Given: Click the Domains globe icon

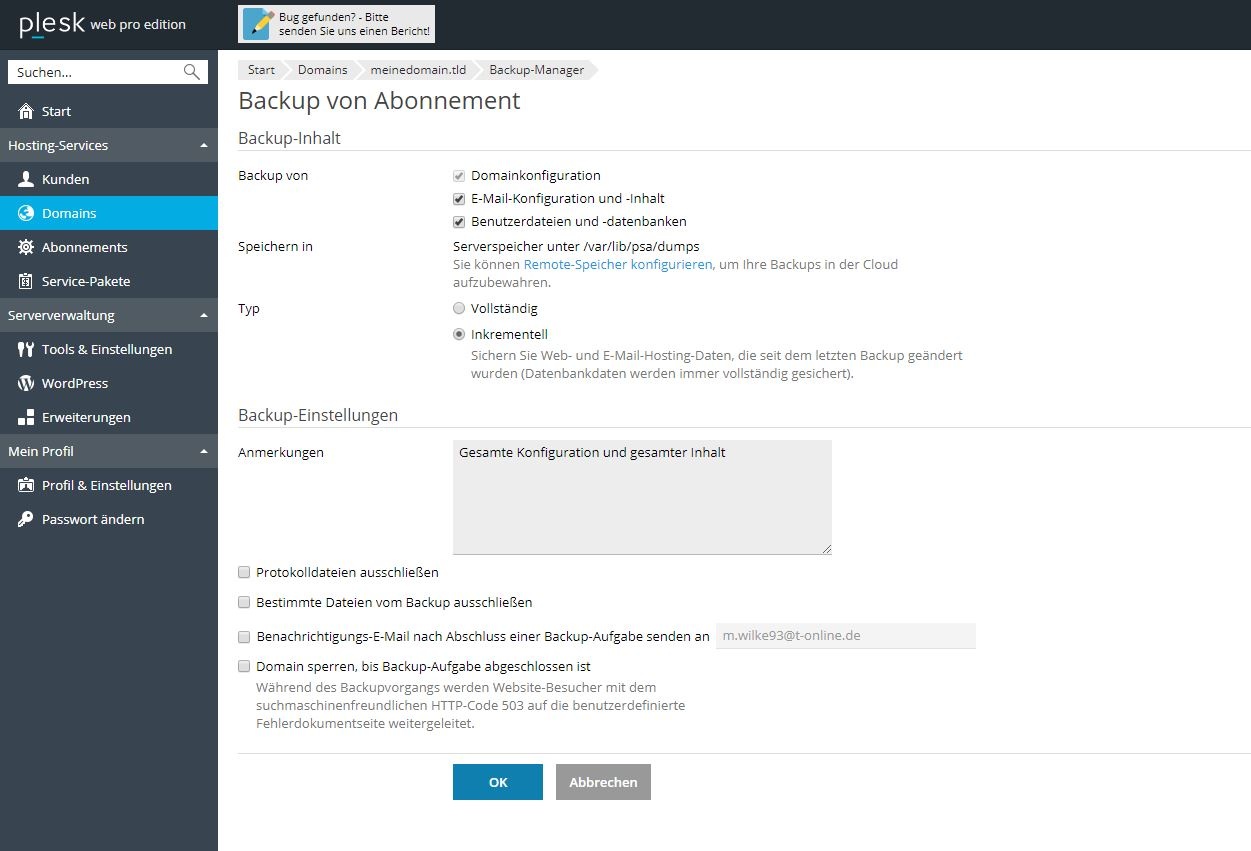Looking at the screenshot, I should (x=26, y=213).
